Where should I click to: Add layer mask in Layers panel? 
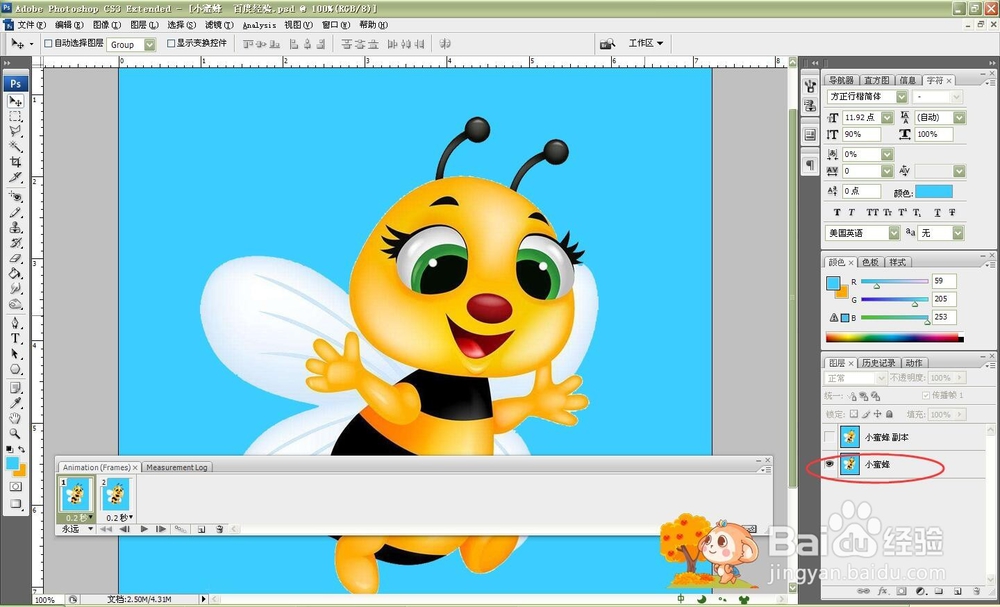[x=901, y=592]
